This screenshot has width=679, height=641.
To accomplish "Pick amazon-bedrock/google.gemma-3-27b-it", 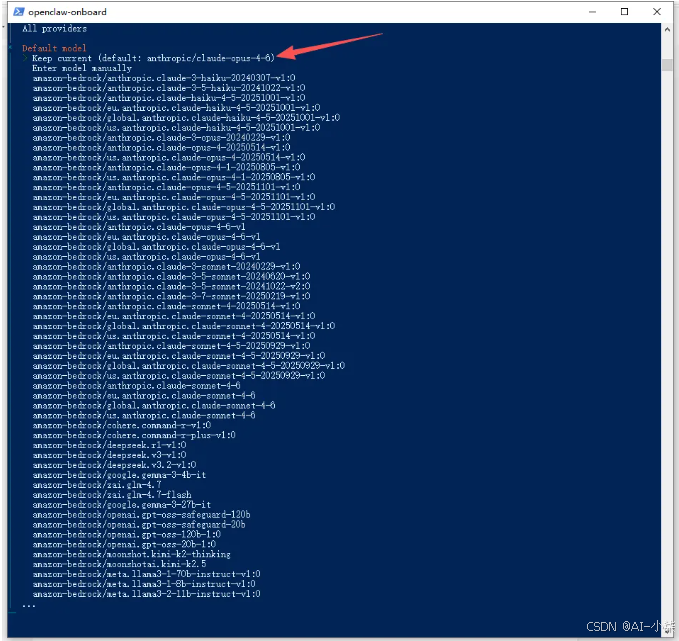I will pos(122,505).
